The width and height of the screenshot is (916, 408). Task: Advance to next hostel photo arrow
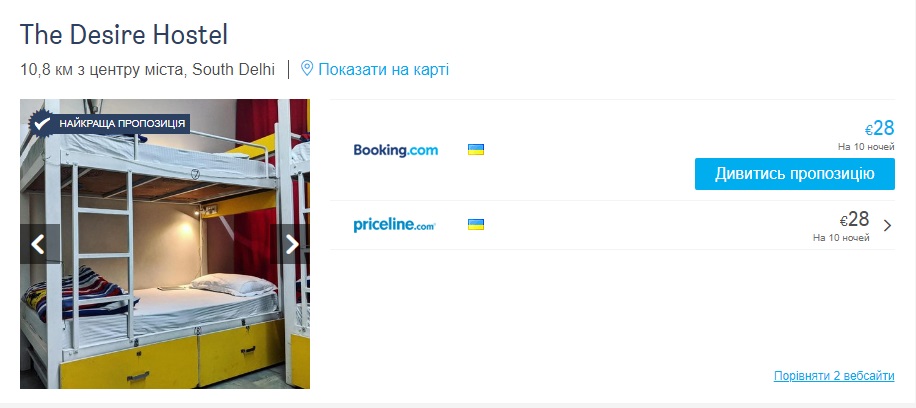click(x=291, y=244)
